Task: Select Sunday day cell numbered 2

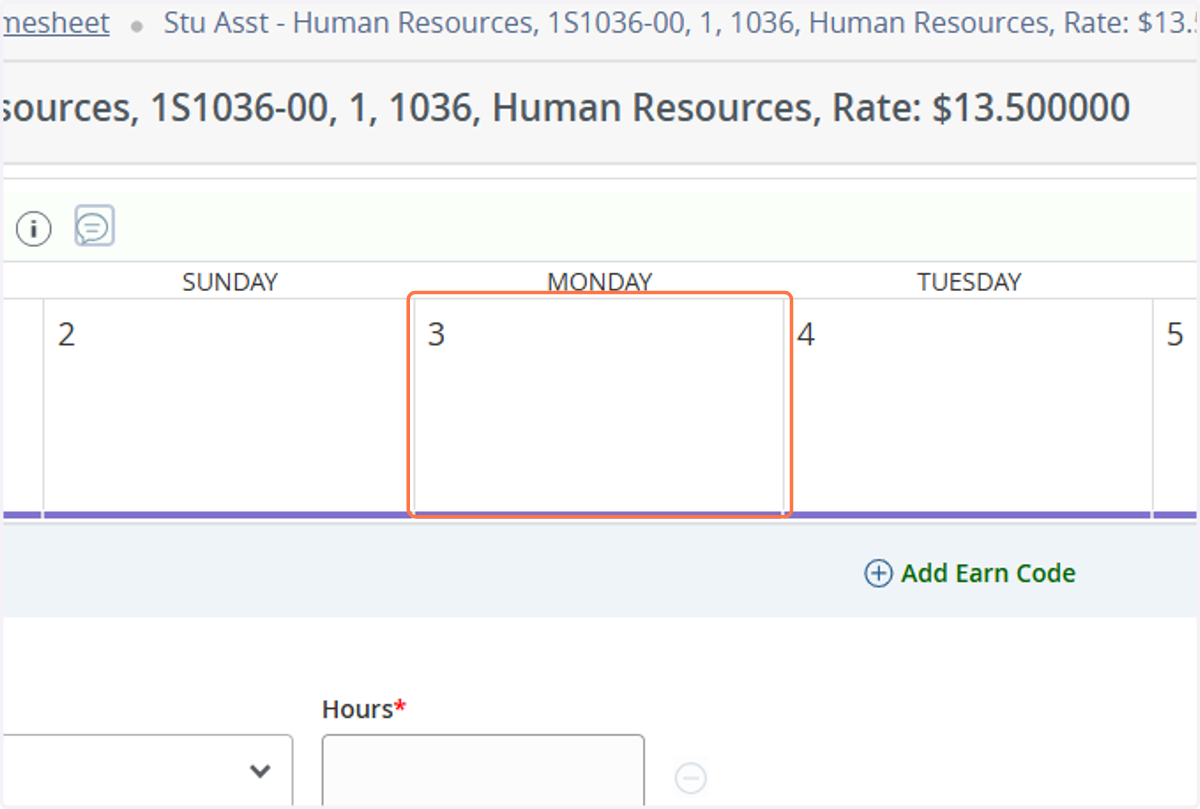Action: click(229, 407)
